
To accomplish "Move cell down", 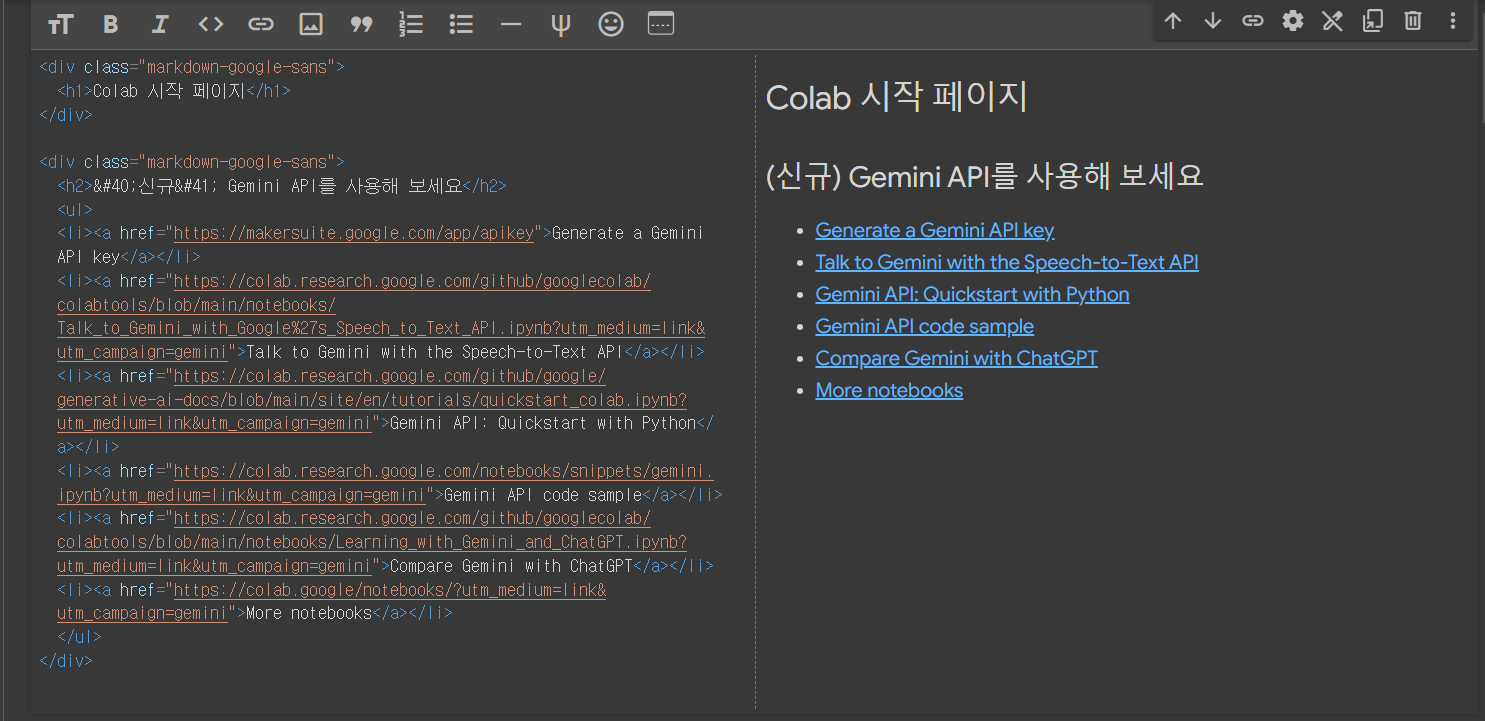I will tap(1213, 21).
